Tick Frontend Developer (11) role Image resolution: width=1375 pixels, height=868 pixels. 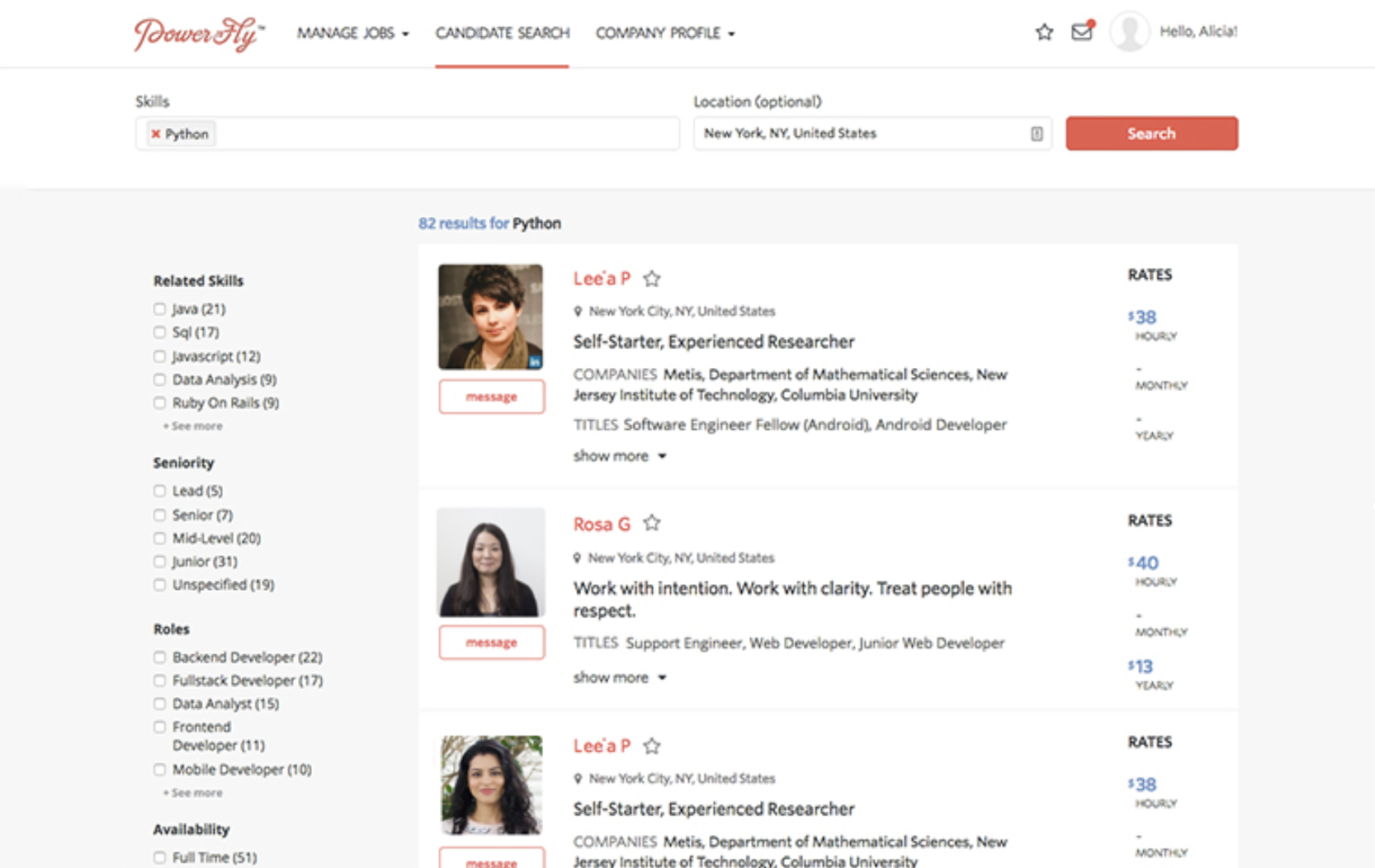pos(159,727)
